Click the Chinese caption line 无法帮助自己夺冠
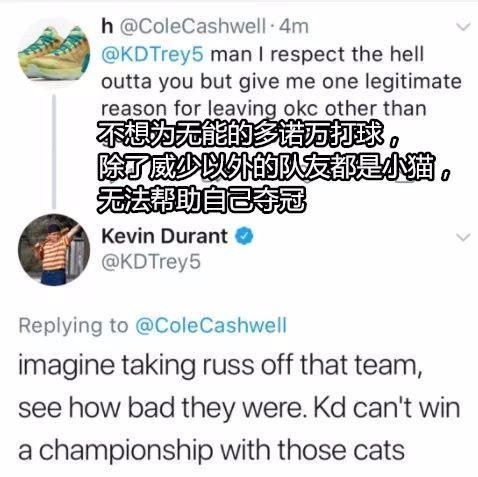The height and width of the screenshot is (477, 478). pyautogui.click(x=201, y=200)
